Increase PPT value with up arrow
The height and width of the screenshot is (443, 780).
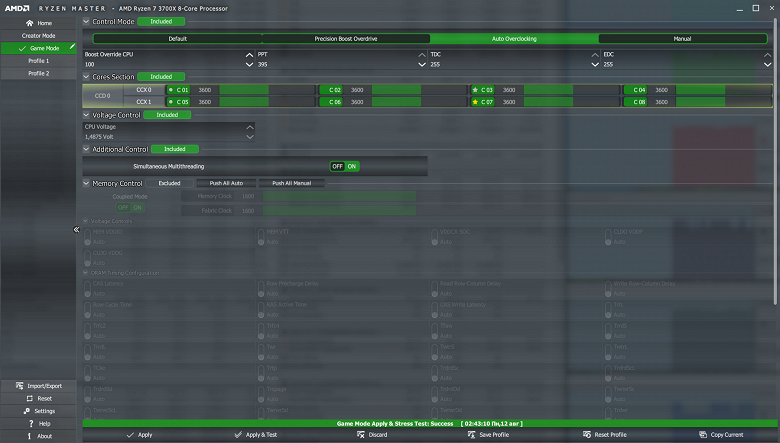pos(422,55)
